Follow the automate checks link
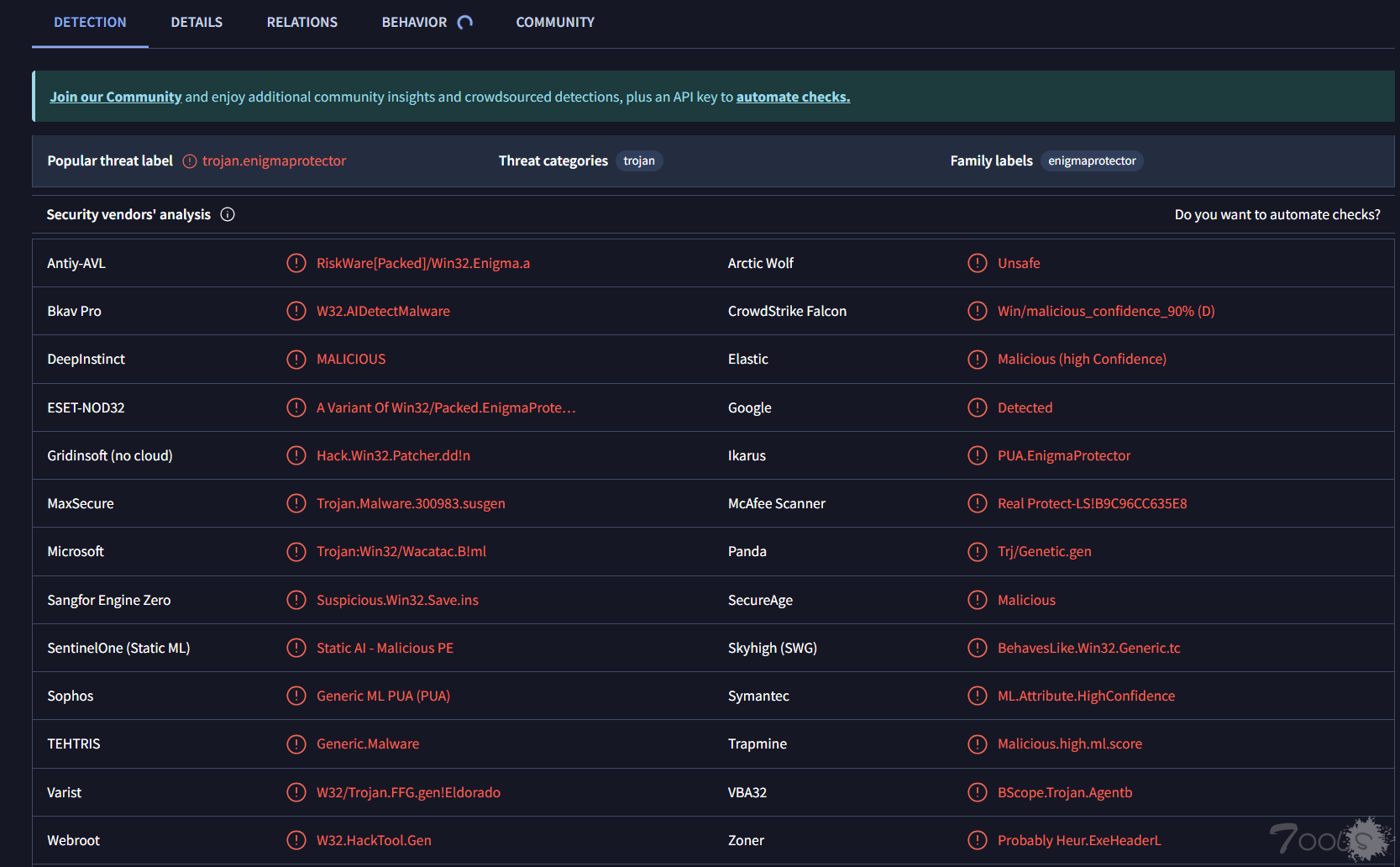Image resolution: width=1400 pixels, height=867 pixels. (x=793, y=97)
